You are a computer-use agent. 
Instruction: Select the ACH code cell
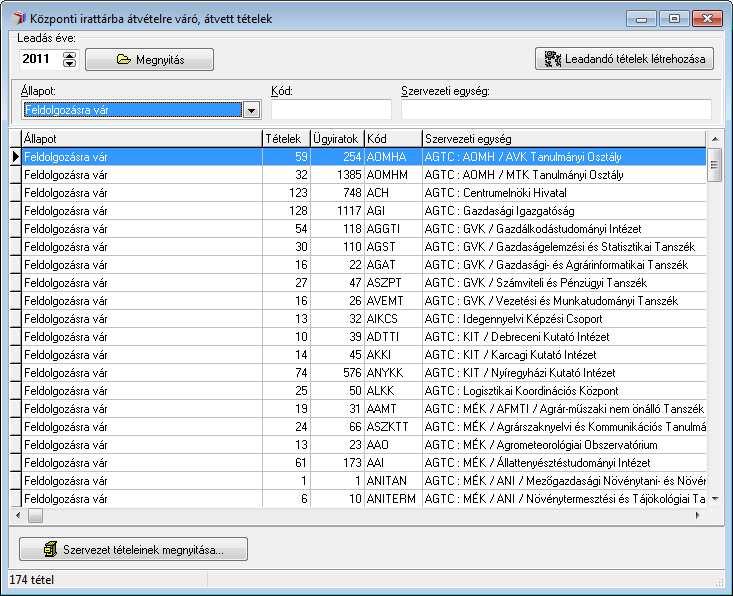pos(393,193)
